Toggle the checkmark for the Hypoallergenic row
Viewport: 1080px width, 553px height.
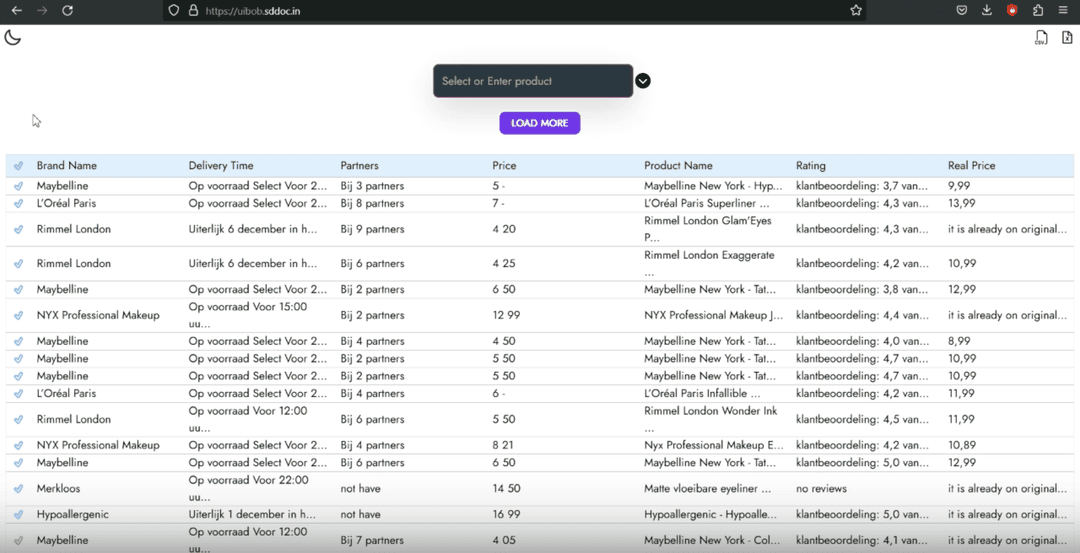point(19,514)
